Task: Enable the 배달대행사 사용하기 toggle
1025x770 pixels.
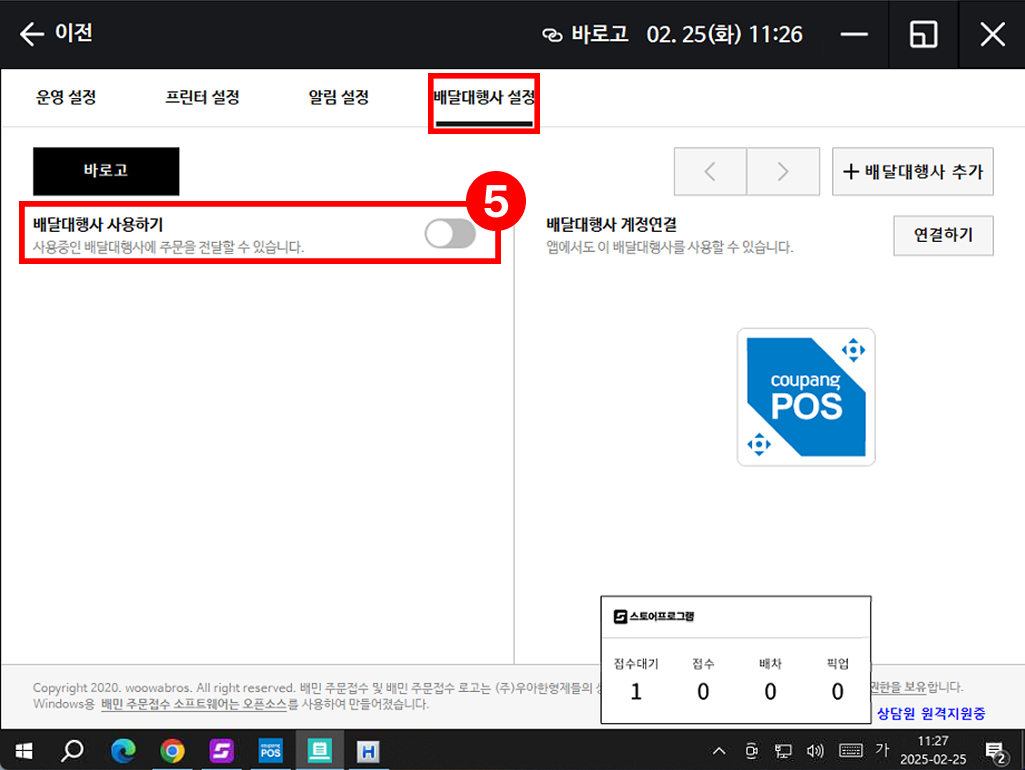Action: point(449,234)
